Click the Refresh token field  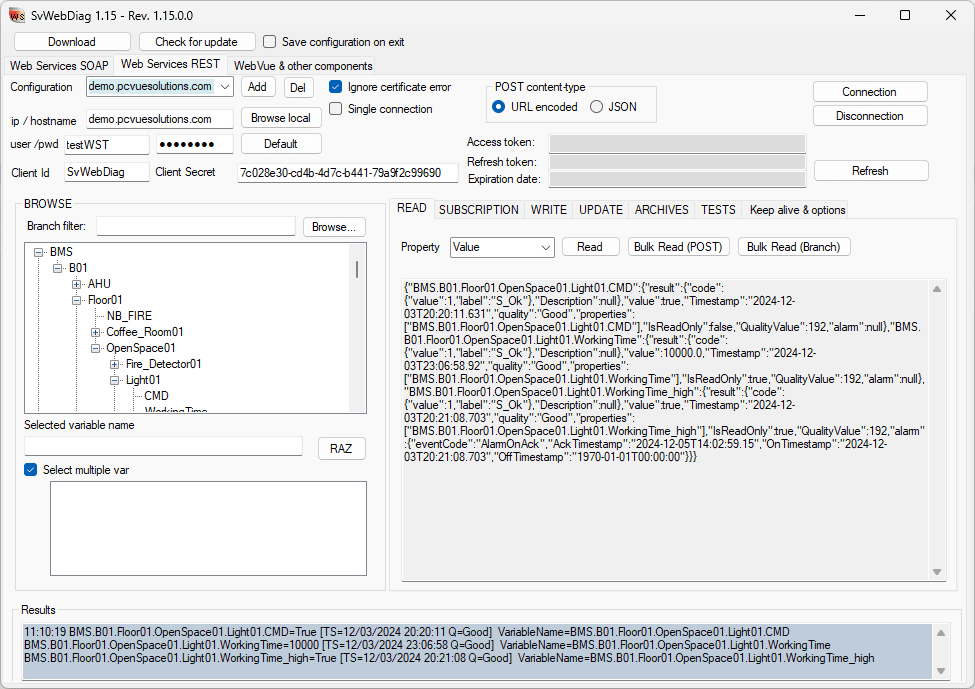click(x=677, y=162)
